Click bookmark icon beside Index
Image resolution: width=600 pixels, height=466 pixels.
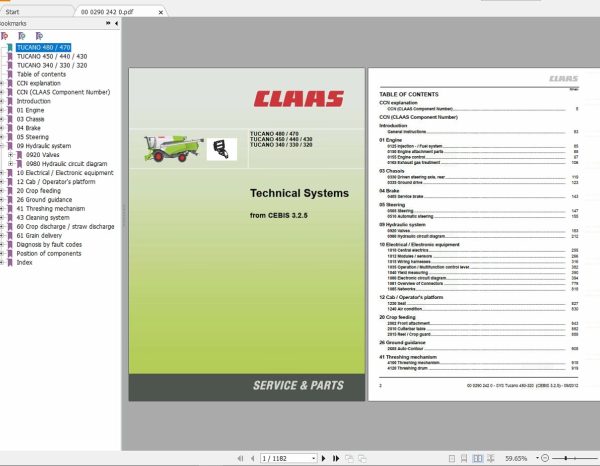tap(10, 262)
